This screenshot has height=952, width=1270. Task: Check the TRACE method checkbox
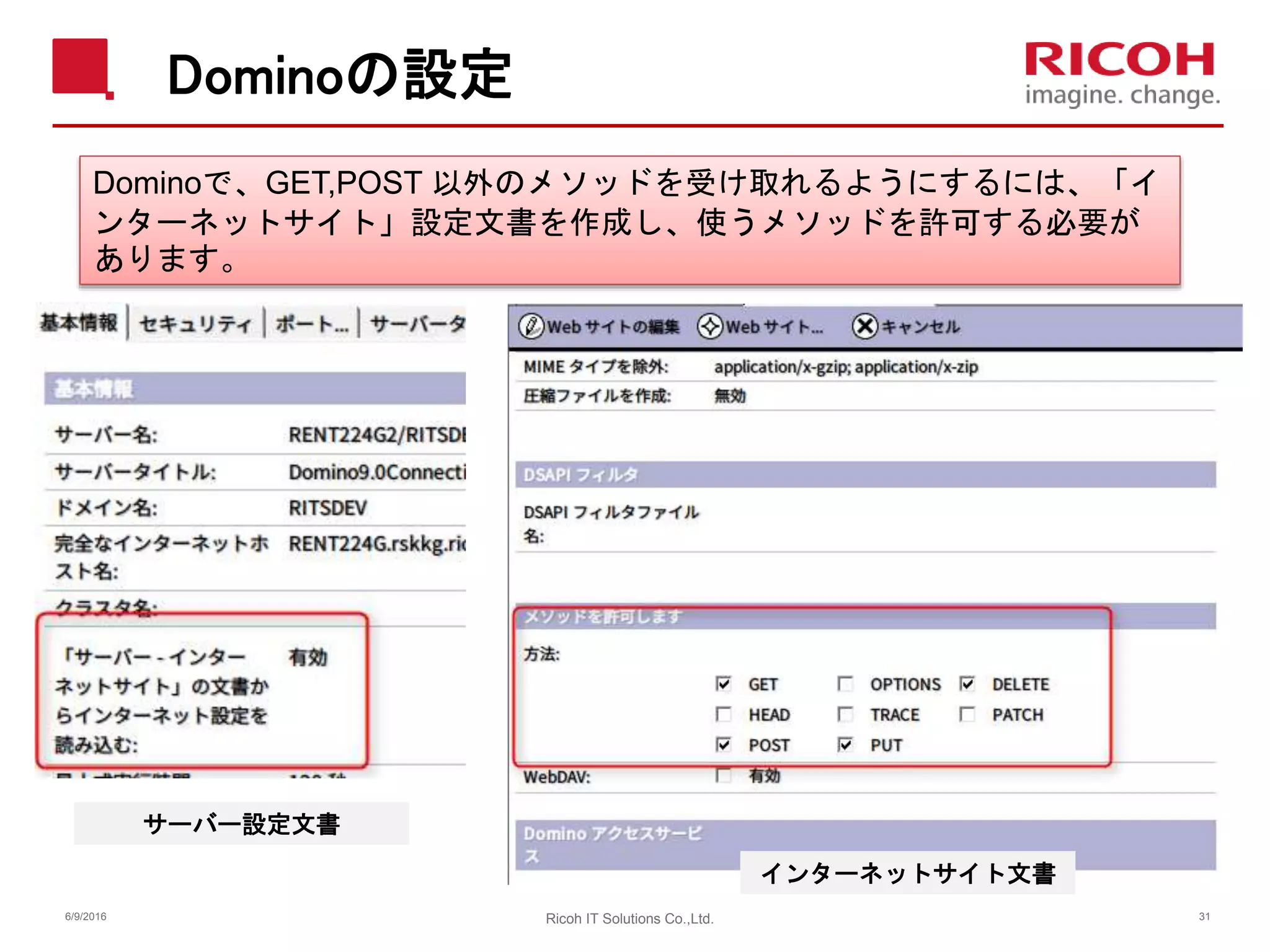[x=845, y=714]
